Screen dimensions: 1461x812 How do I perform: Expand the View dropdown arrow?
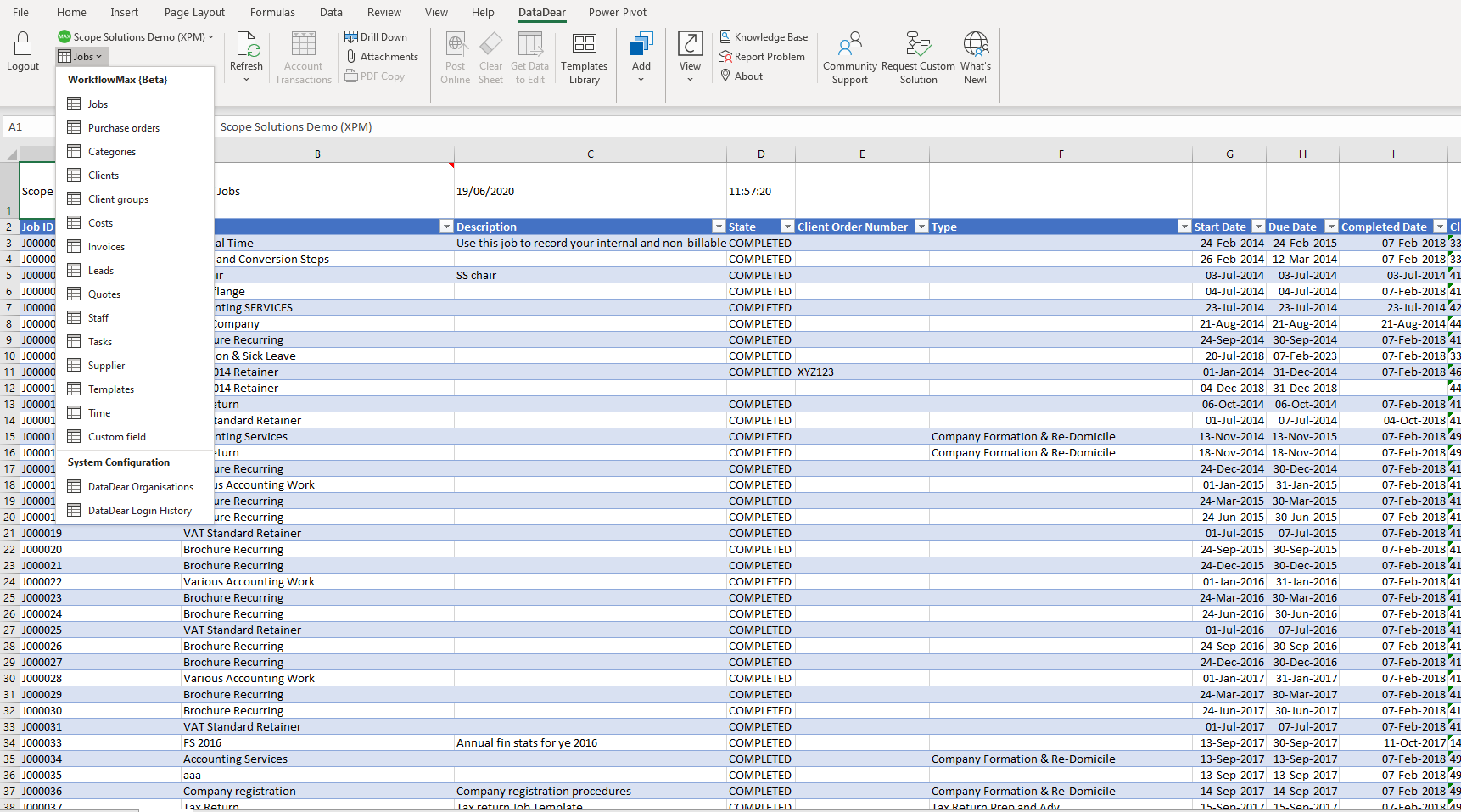pos(690,80)
